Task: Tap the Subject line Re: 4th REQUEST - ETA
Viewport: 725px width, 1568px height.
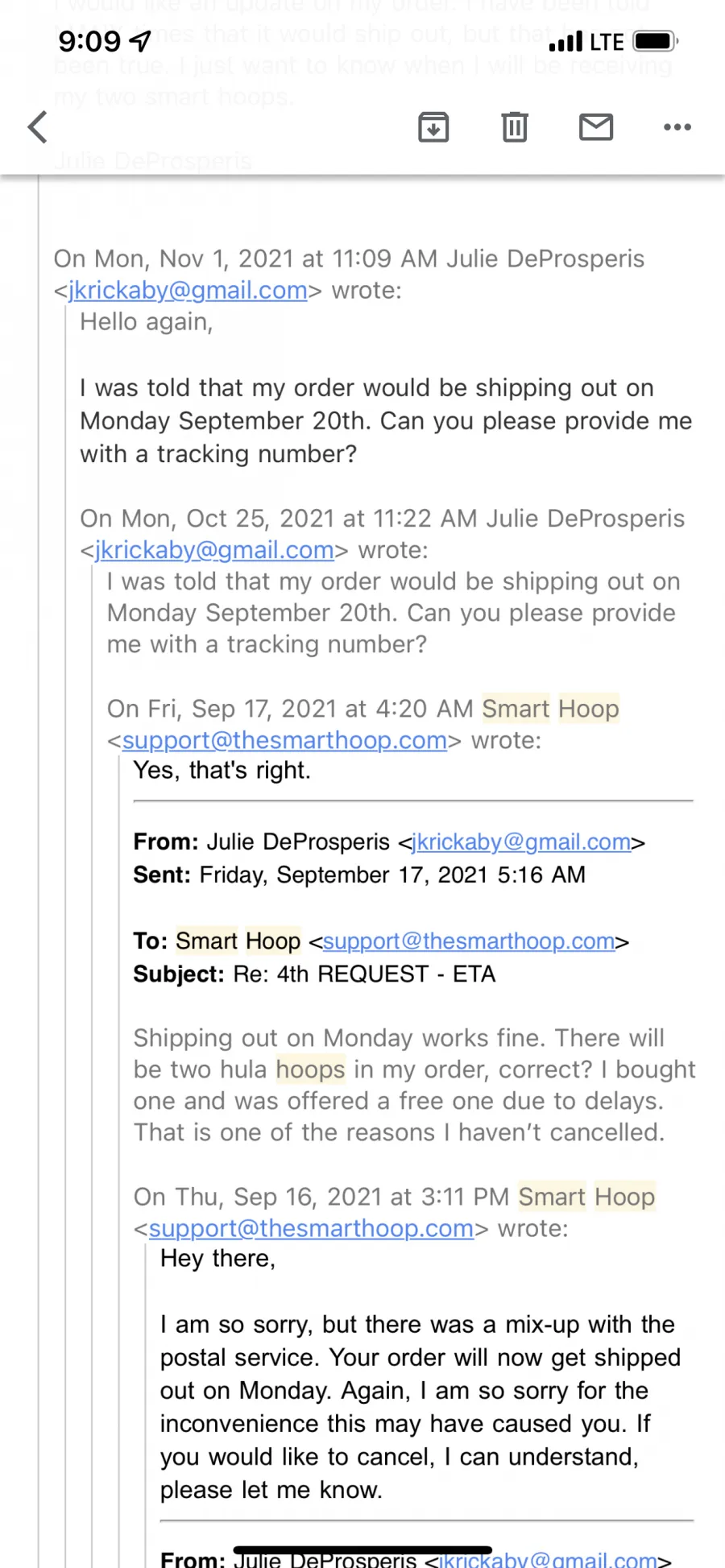Action: point(314,974)
